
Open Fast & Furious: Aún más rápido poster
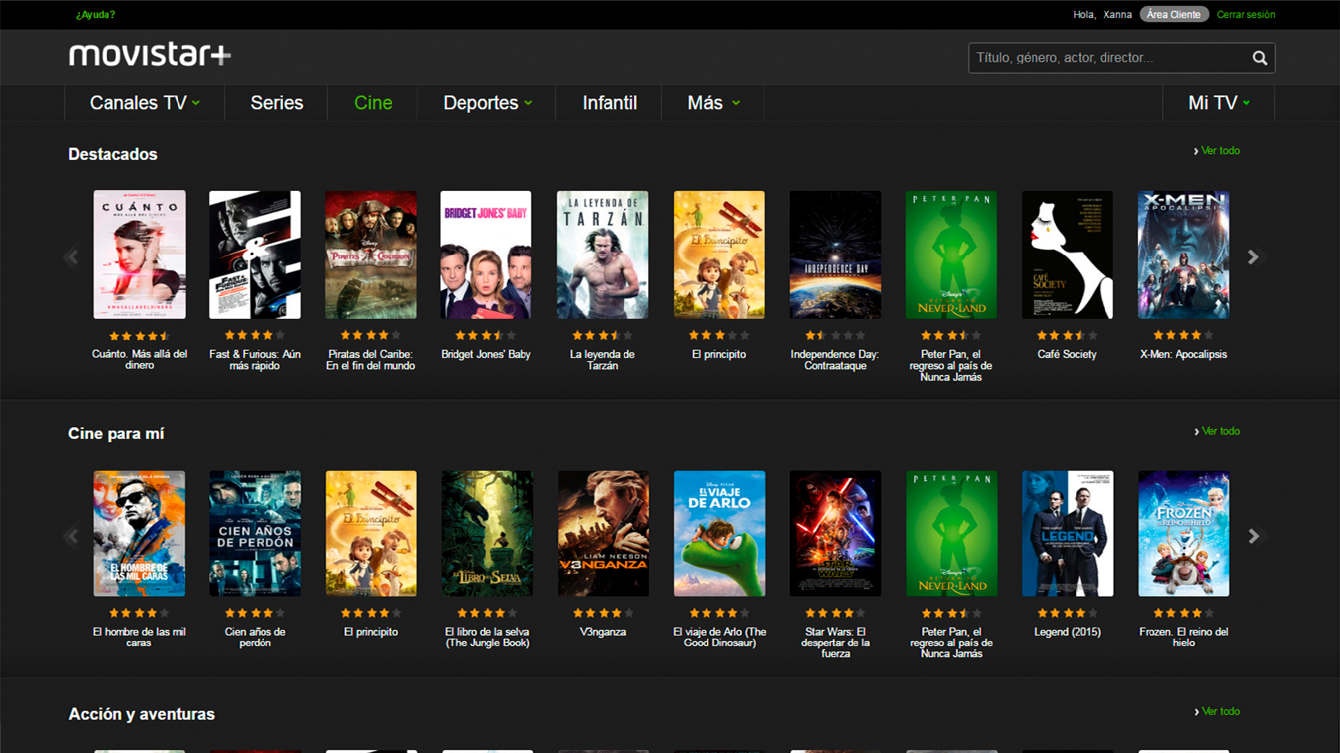[255, 255]
